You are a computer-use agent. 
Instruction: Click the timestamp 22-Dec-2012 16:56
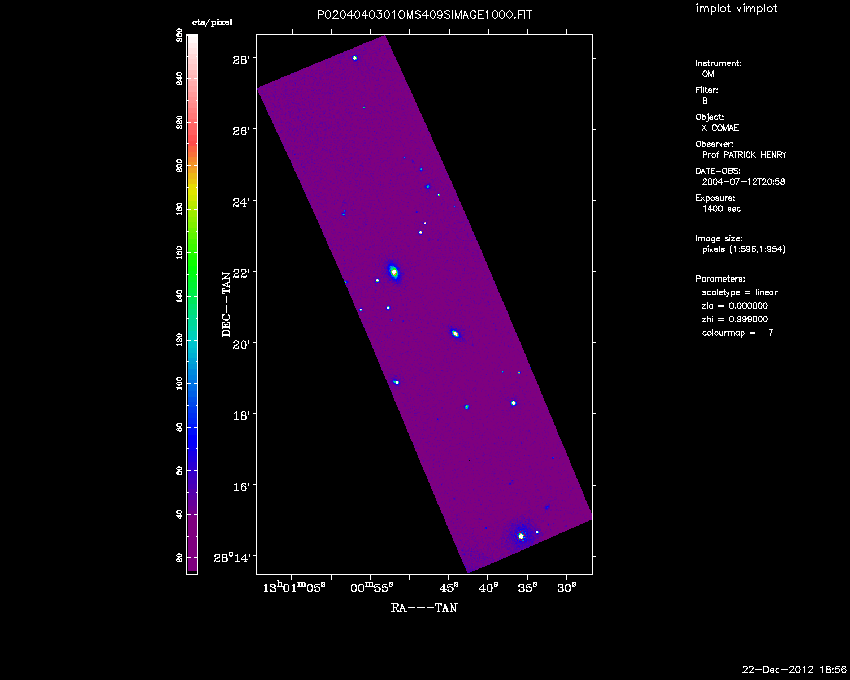[794, 668]
